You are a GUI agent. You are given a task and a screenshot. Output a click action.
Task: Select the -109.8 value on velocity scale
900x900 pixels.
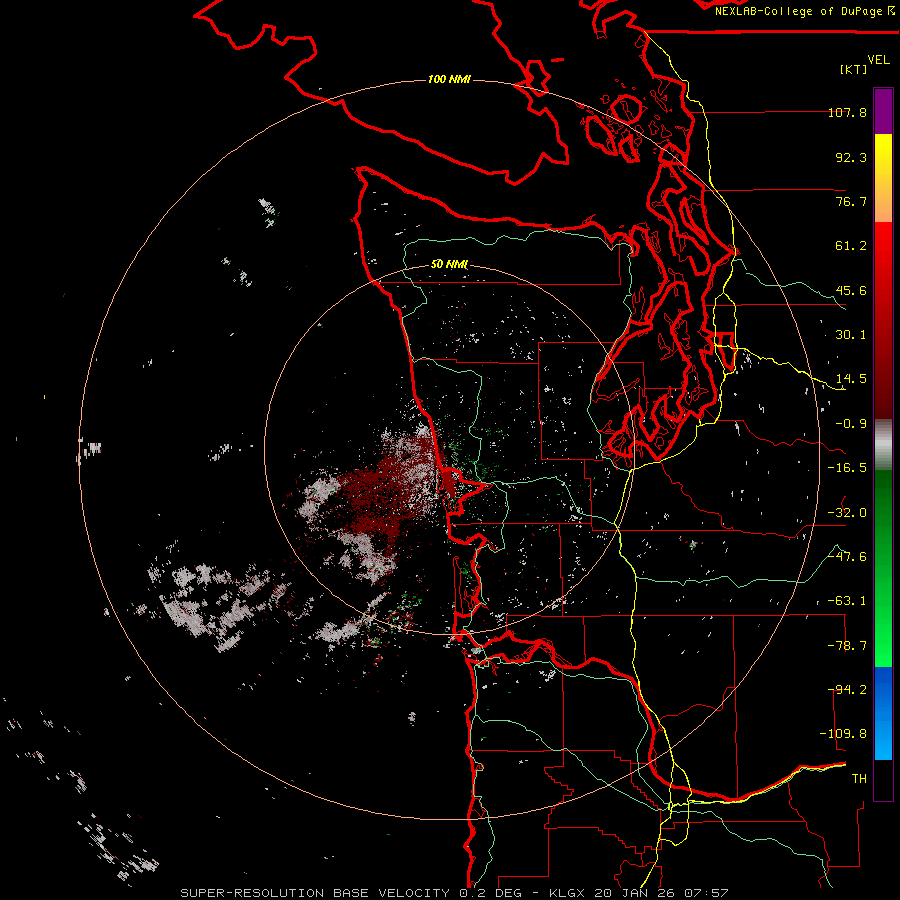click(843, 734)
